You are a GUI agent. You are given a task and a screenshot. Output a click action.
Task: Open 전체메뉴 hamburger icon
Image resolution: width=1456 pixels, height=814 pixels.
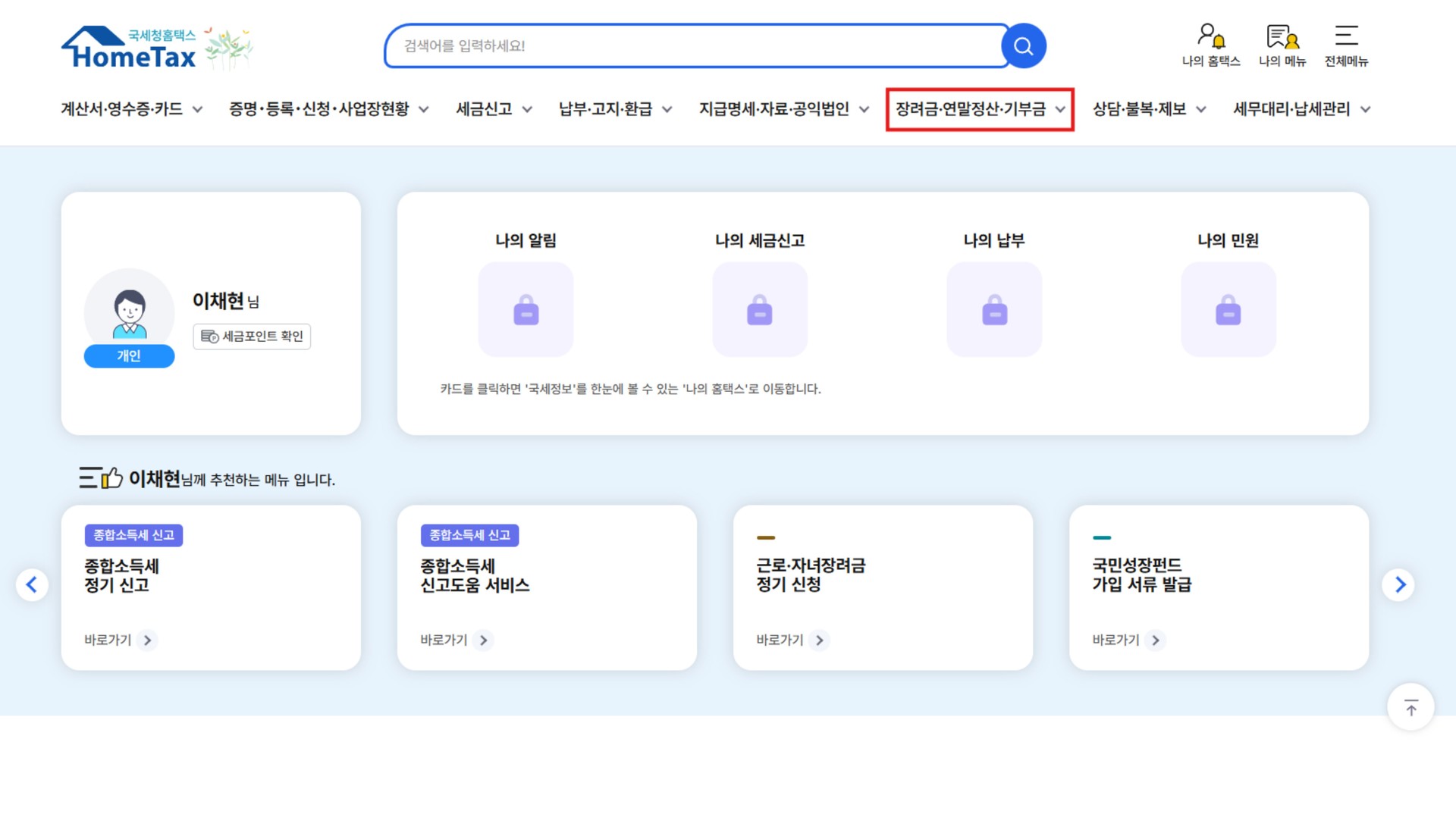[x=1346, y=45]
